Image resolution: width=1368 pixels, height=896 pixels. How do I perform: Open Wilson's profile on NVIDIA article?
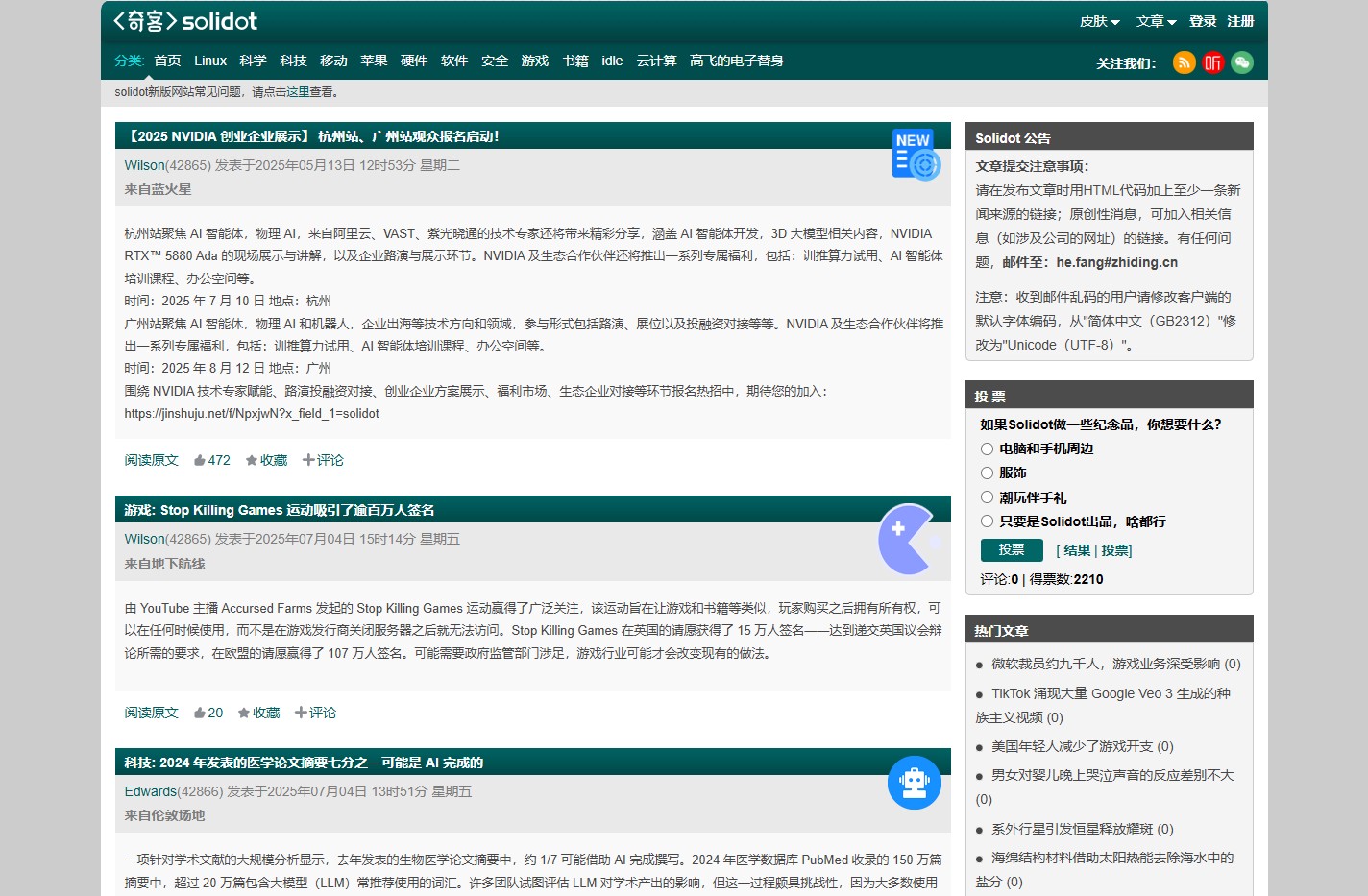[x=145, y=165]
